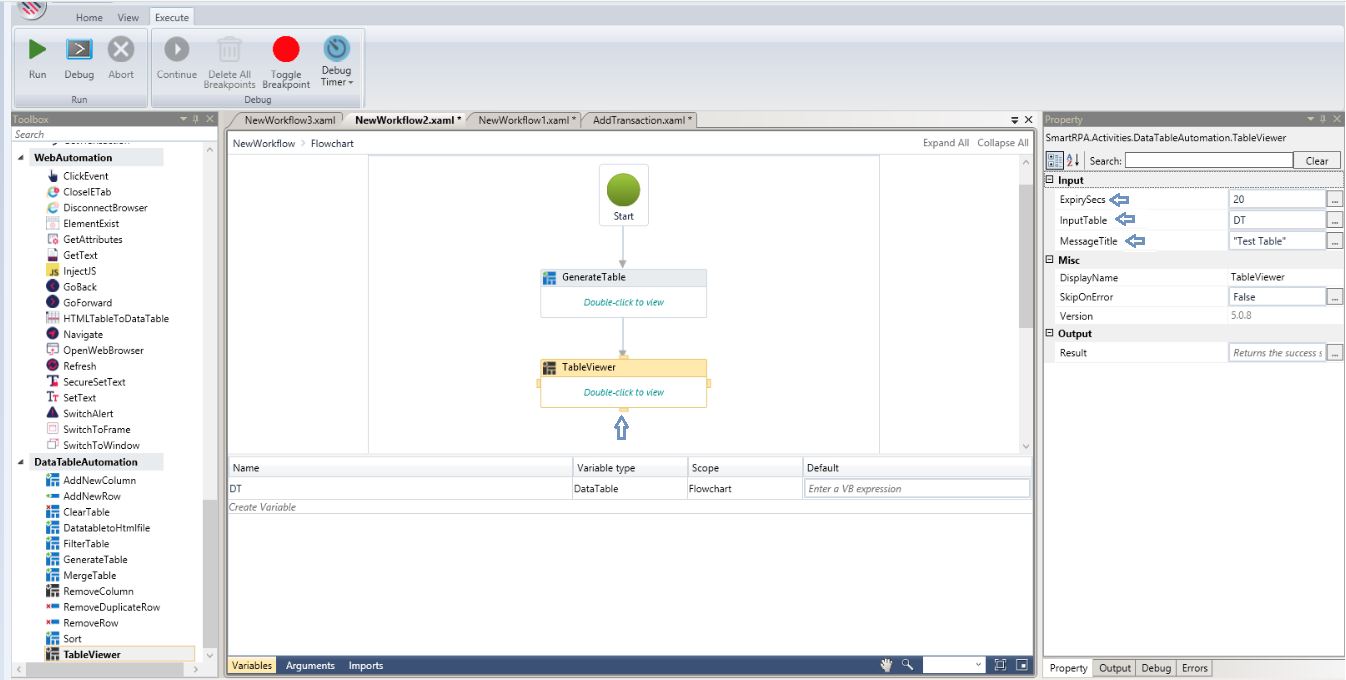Collapse the DataTableAutomation toolbox category
Viewport: 1346px width, 680px height.
pyautogui.click(x=21, y=462)
